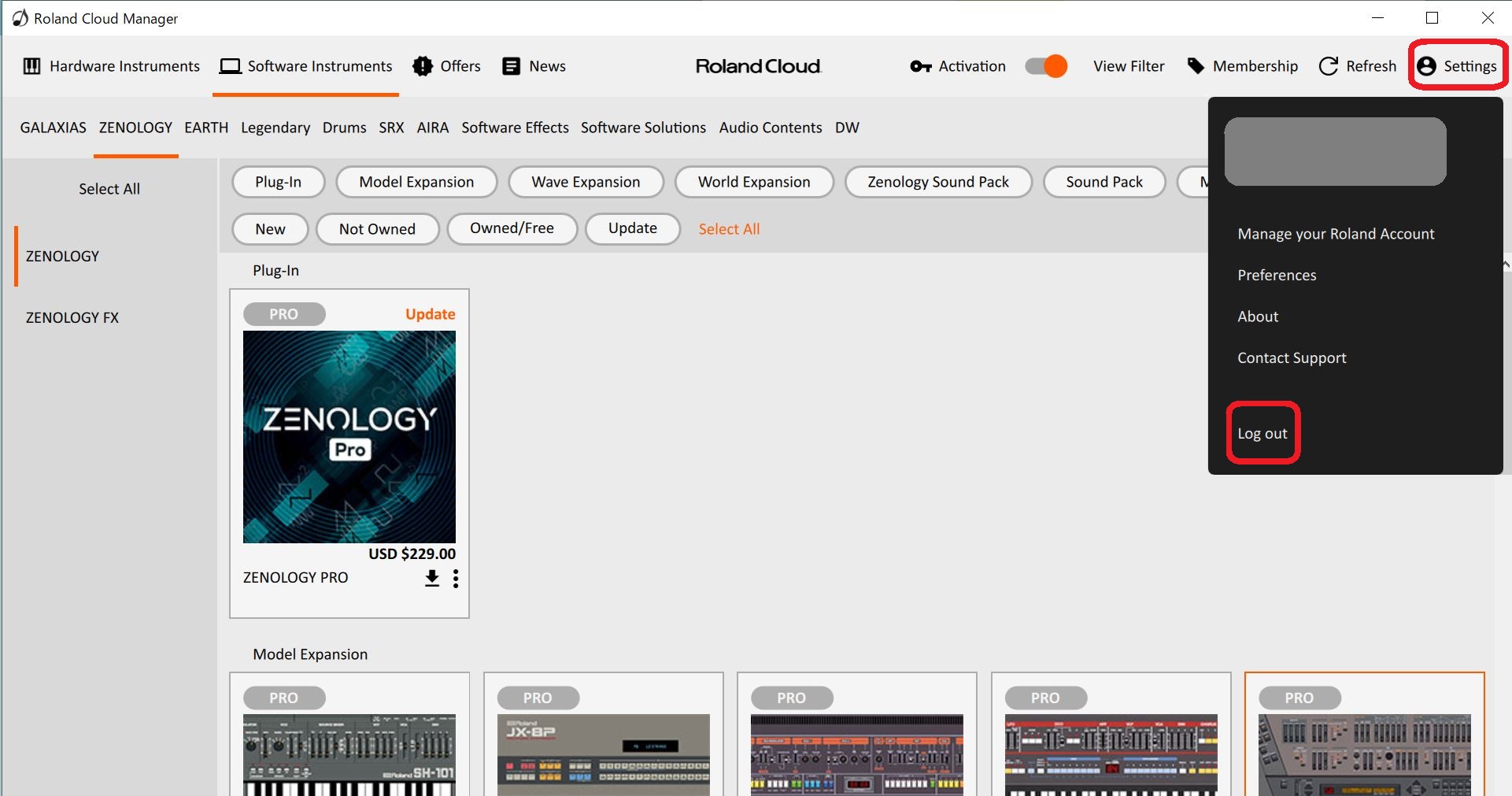Click the Software Instruments laptop icon
1512x796 pixels.
tap(230, 66)
